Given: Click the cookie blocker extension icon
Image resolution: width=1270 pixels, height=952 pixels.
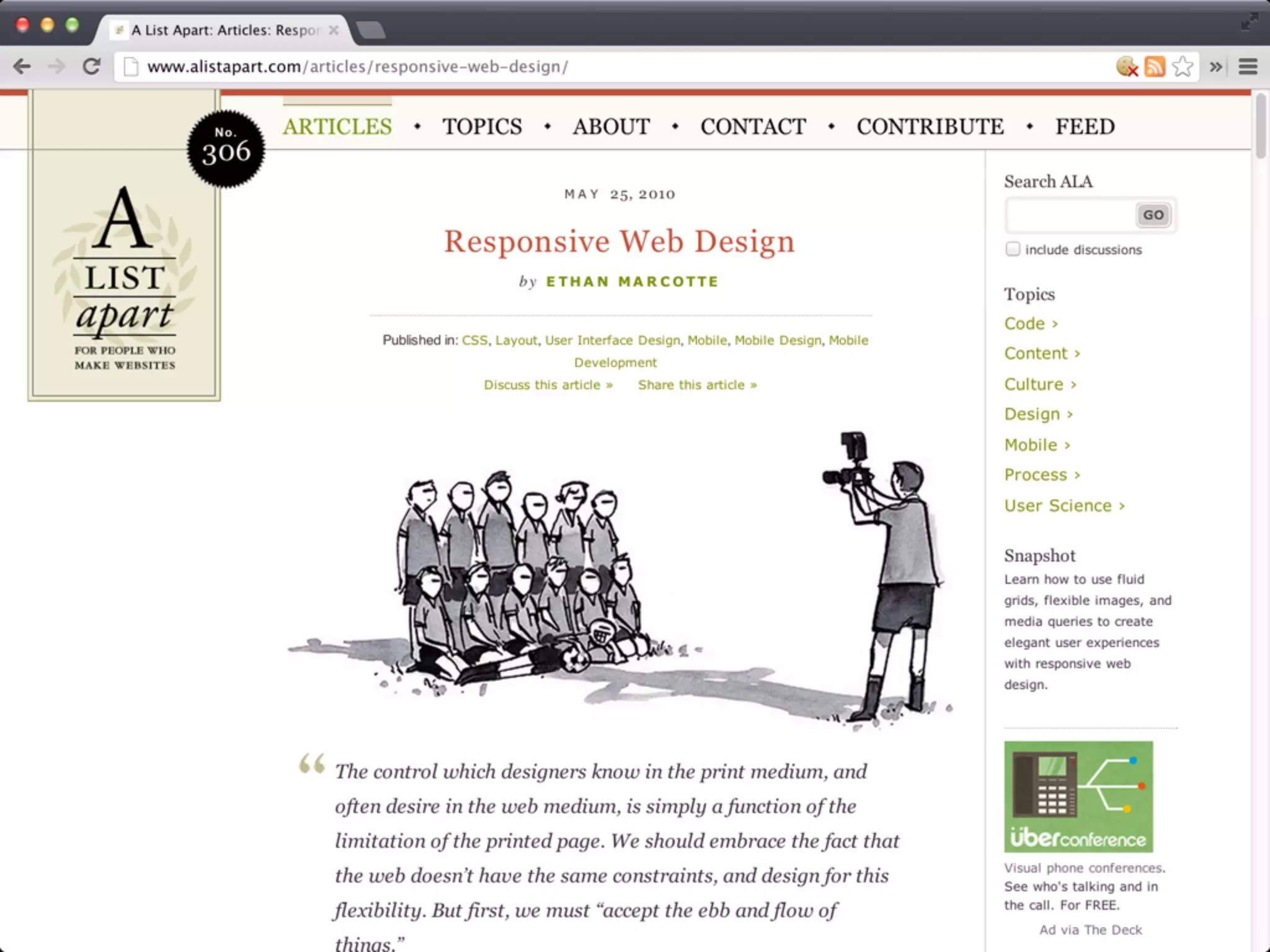Looking at the screenshot, I should [1126, 66].
